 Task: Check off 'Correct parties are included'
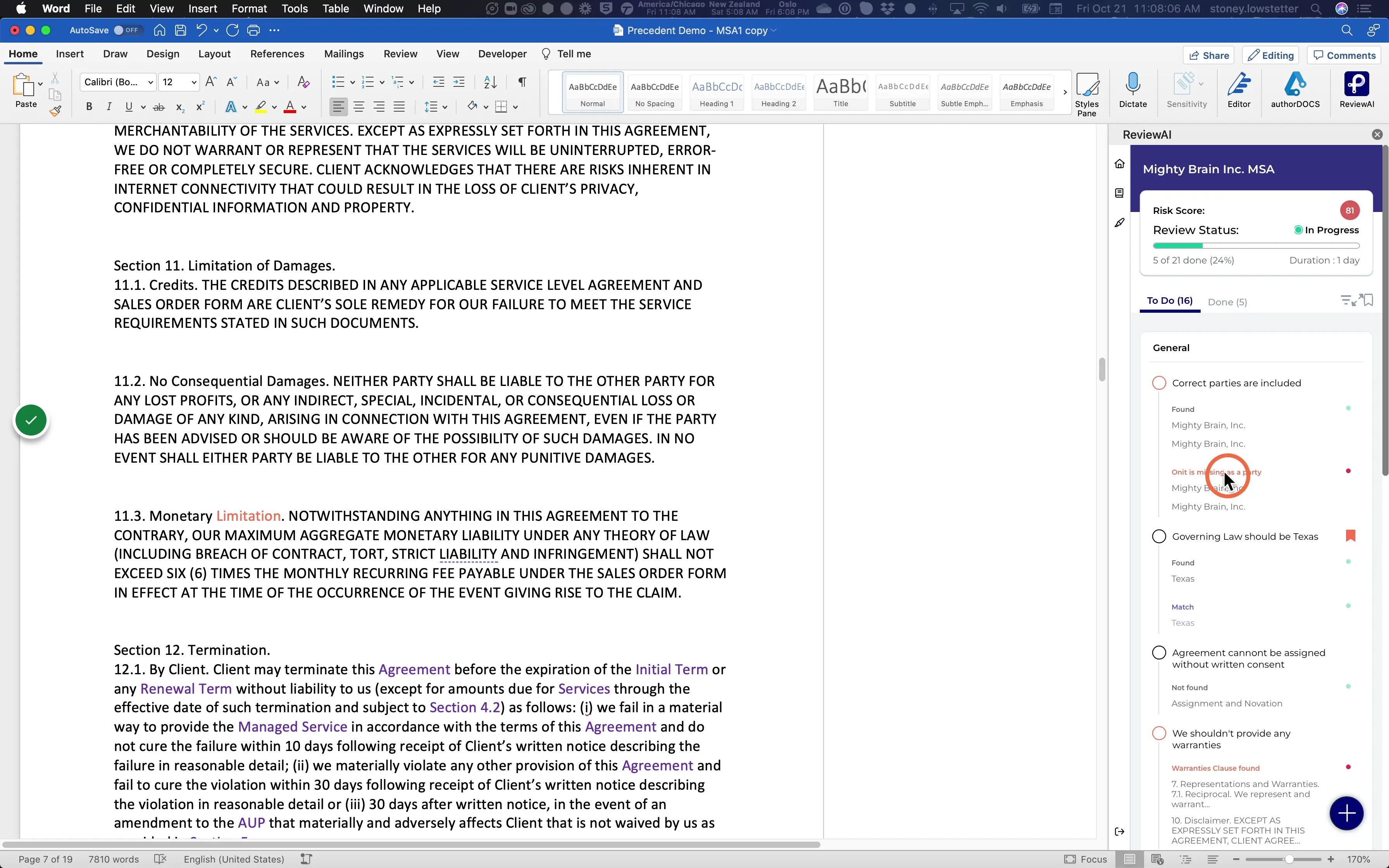(x=1159, y=383)
